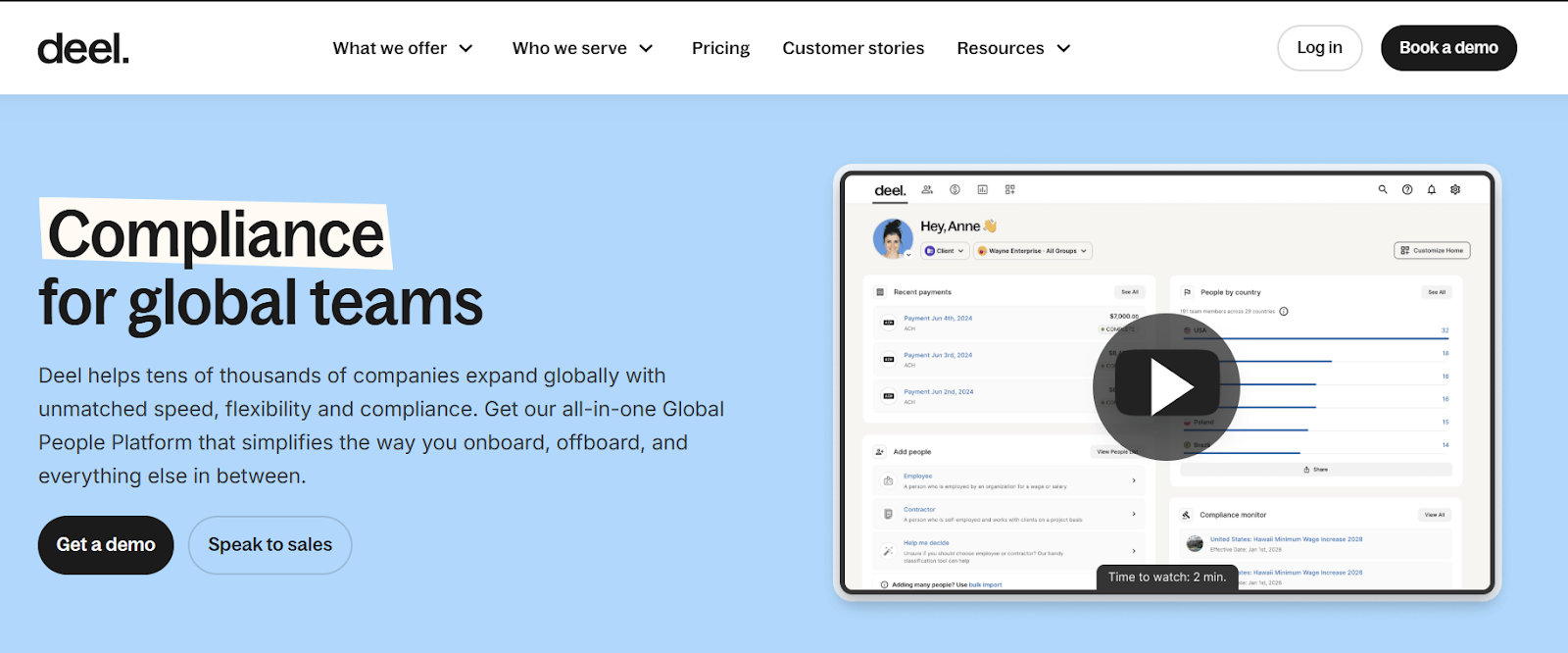Click the people icon in preview toolbar
The height and width of the screenshot is (653, 1568).
927,189
